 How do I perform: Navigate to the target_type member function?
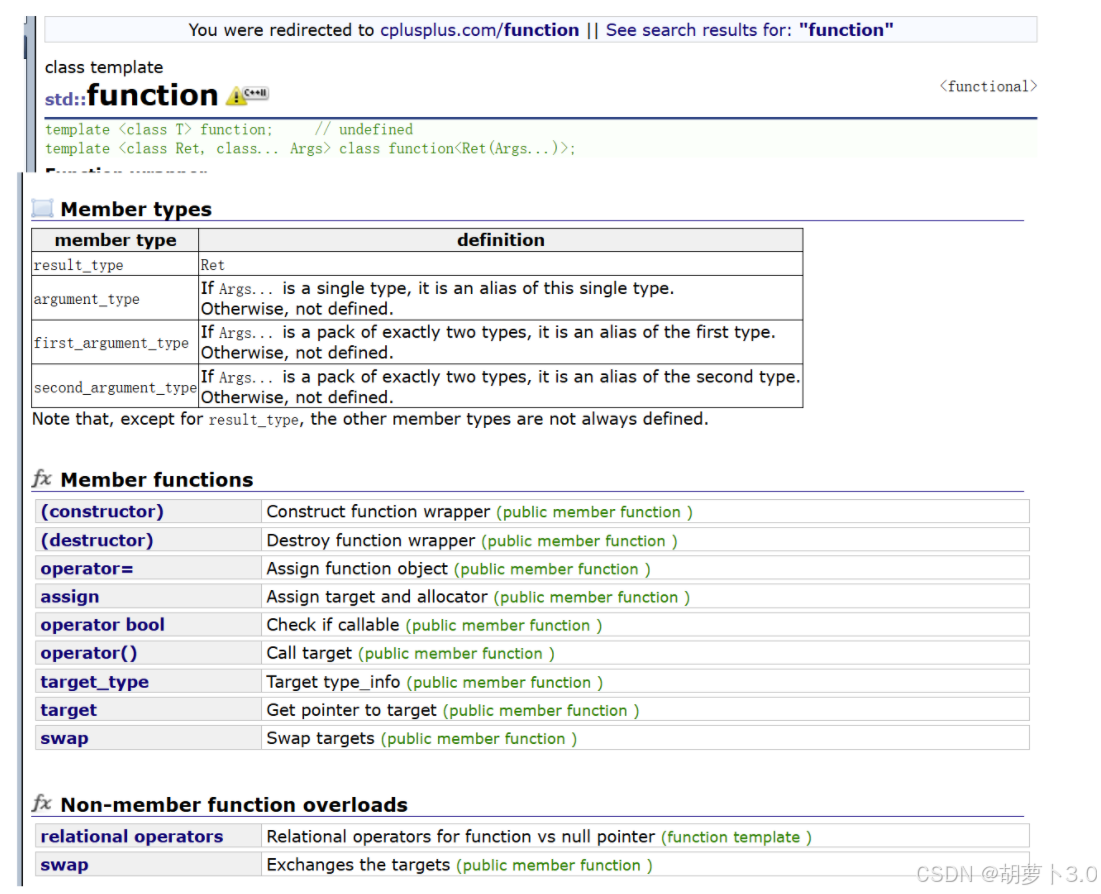(95, 682)
